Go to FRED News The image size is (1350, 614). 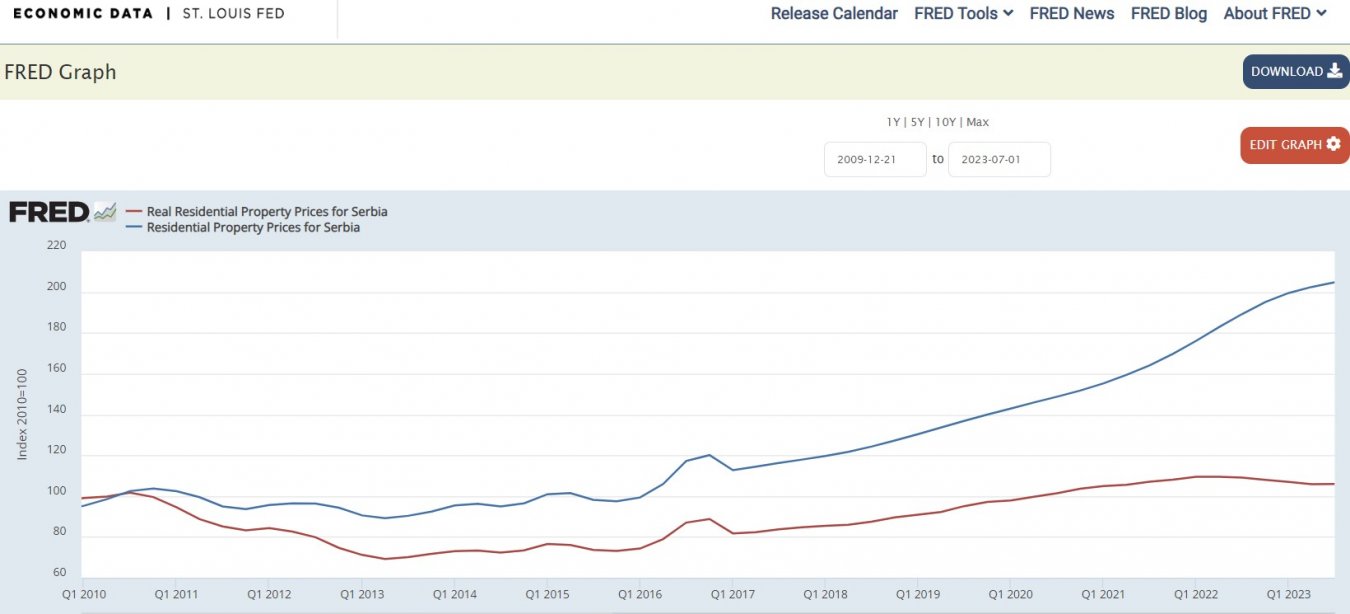pyautogui.click(x=1071, y=13)
